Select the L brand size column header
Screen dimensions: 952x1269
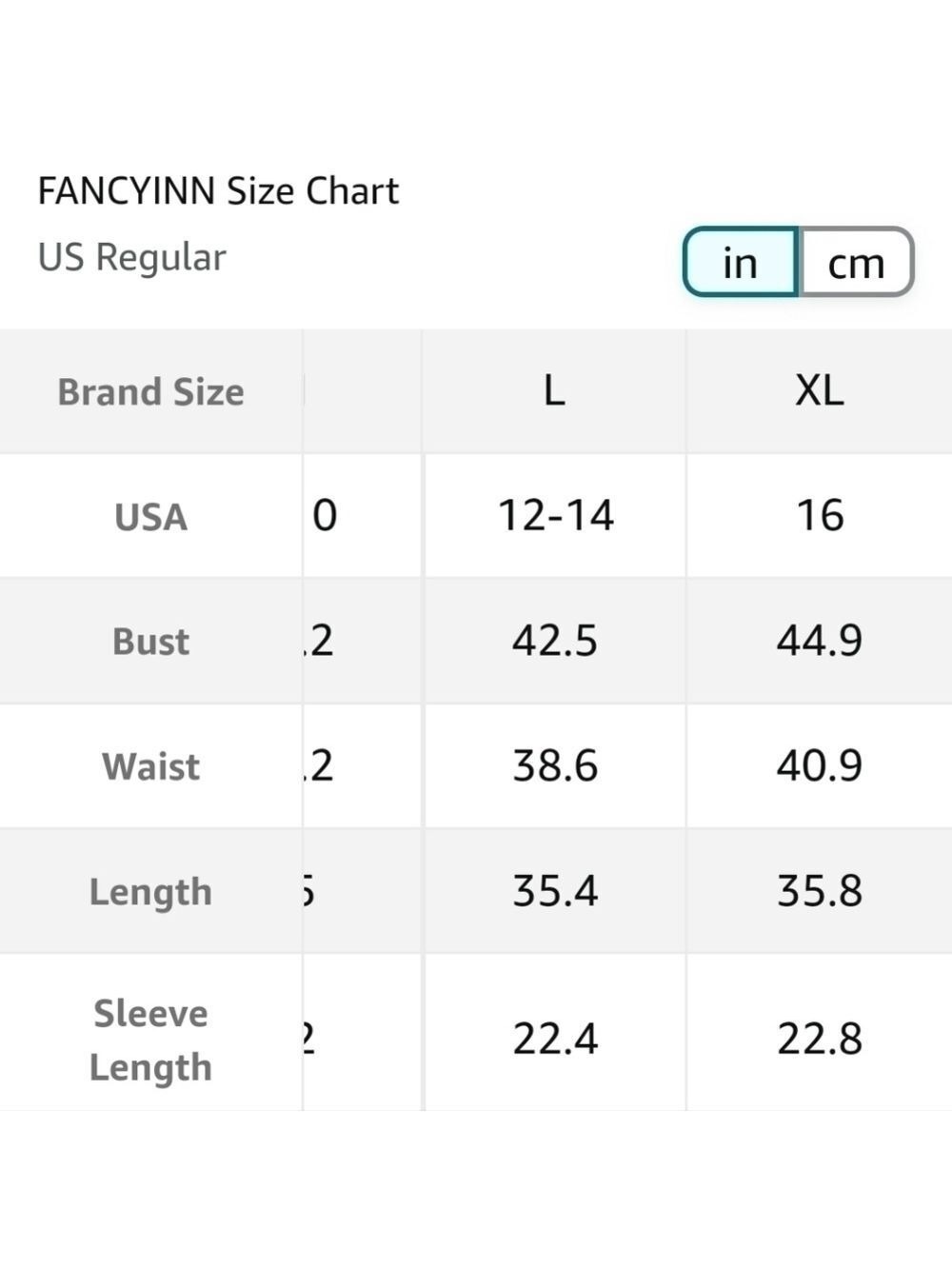point(555,390)
